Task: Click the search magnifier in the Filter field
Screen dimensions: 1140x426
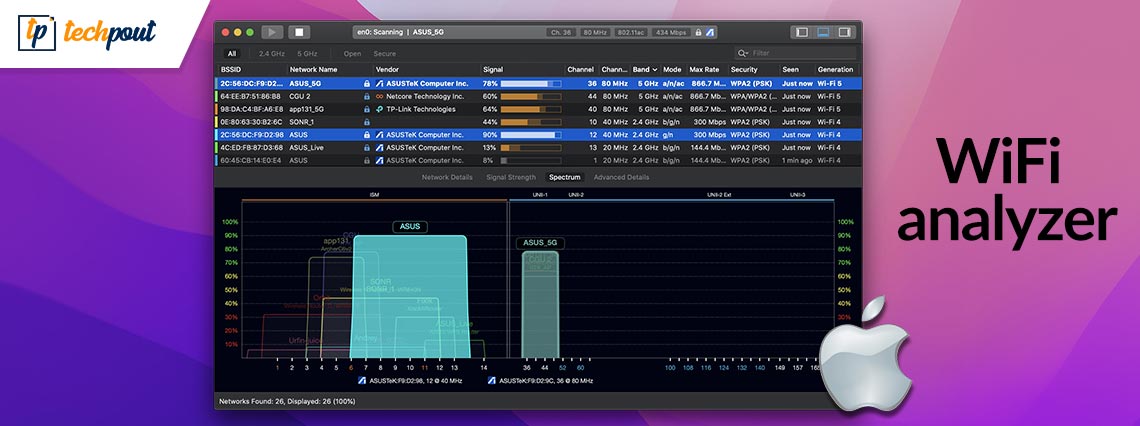Action: coord(742,53)
